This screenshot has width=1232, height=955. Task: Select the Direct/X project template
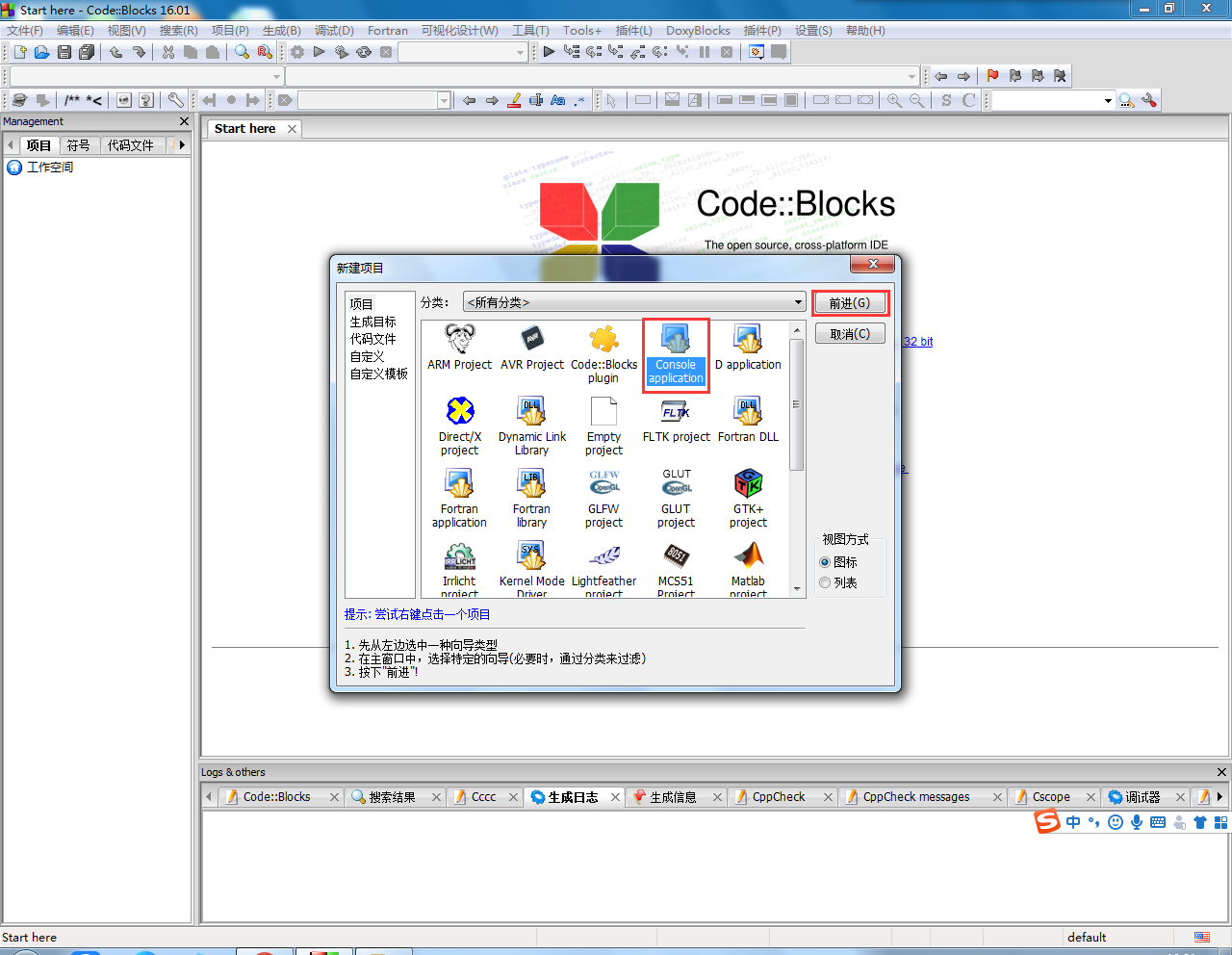tap(459, 426)
